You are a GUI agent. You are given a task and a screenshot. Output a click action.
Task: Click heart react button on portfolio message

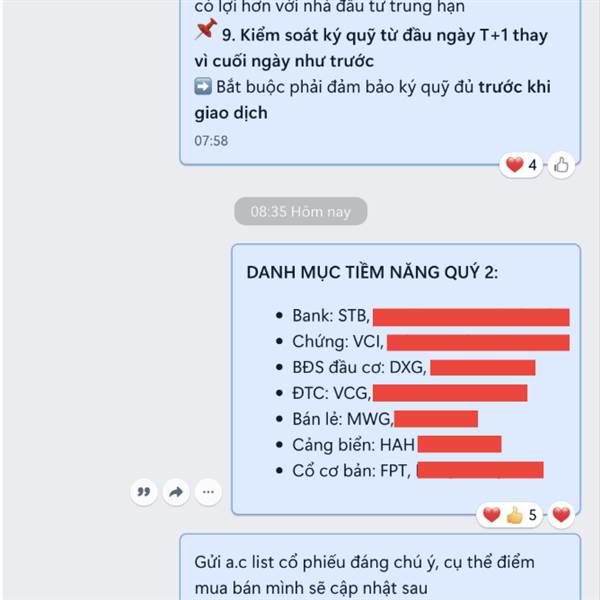(x=561, y=515)
